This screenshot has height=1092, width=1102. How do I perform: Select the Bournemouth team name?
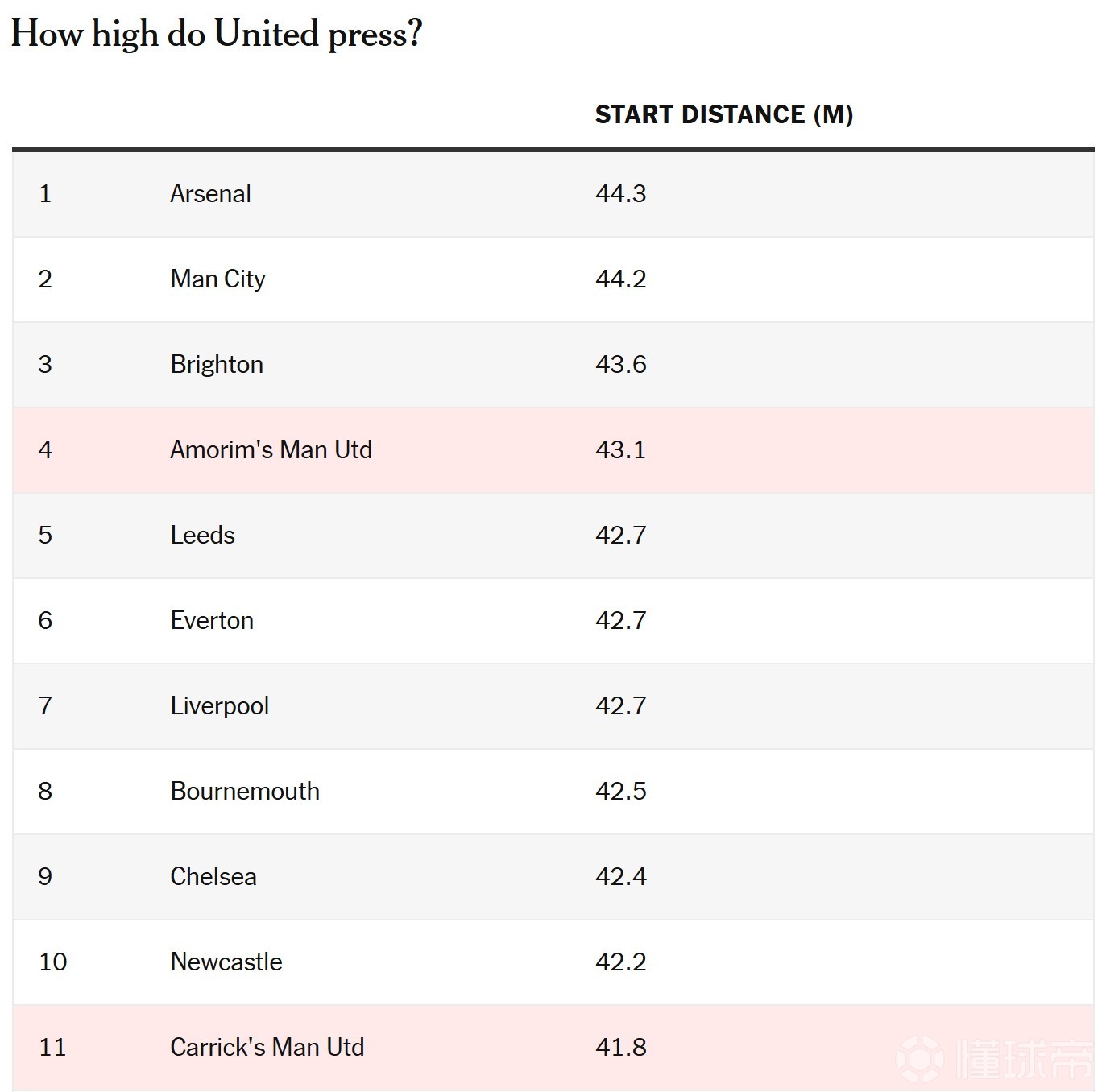tap(245, 792)
